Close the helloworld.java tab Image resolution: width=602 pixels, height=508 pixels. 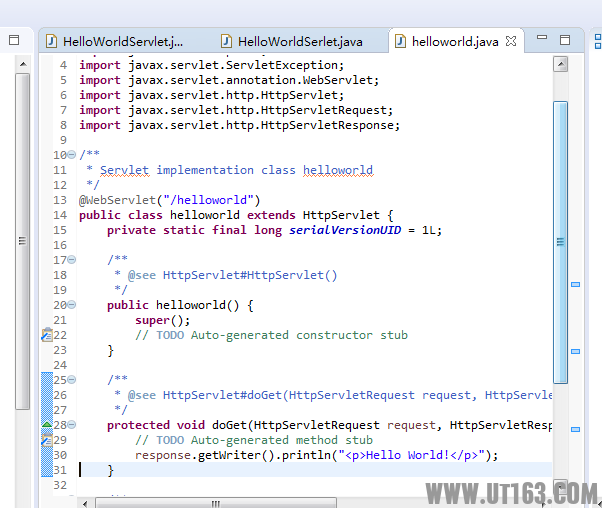(x=511, y=41)
